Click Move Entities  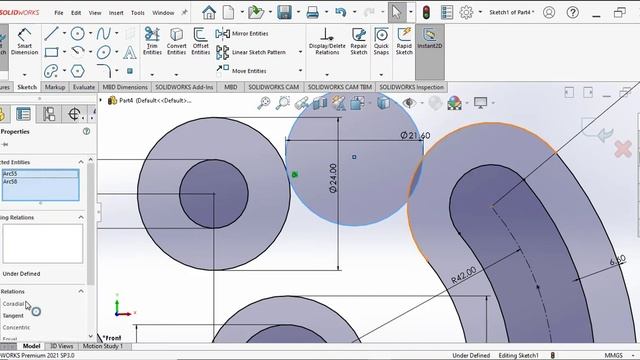coord(241,71)
